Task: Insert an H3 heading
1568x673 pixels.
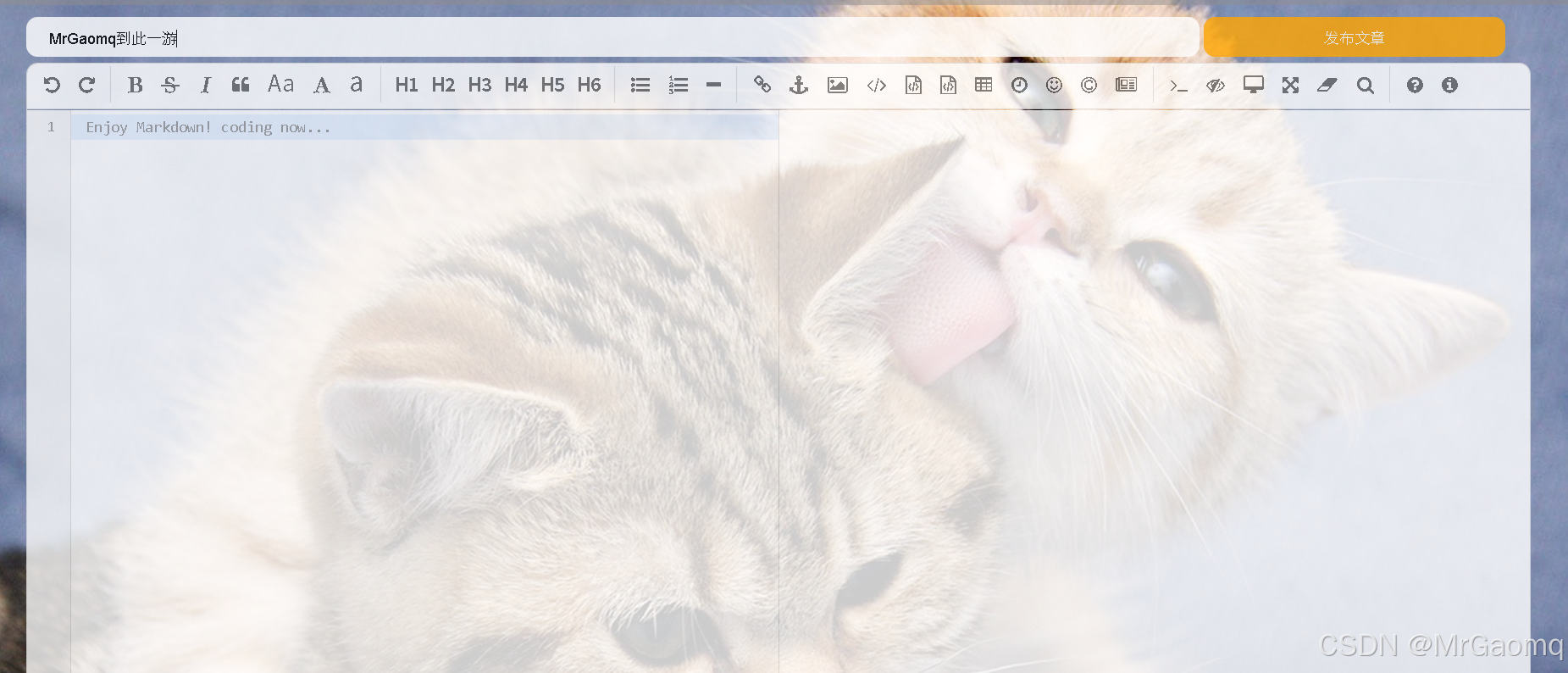Action: pos(479,85)
